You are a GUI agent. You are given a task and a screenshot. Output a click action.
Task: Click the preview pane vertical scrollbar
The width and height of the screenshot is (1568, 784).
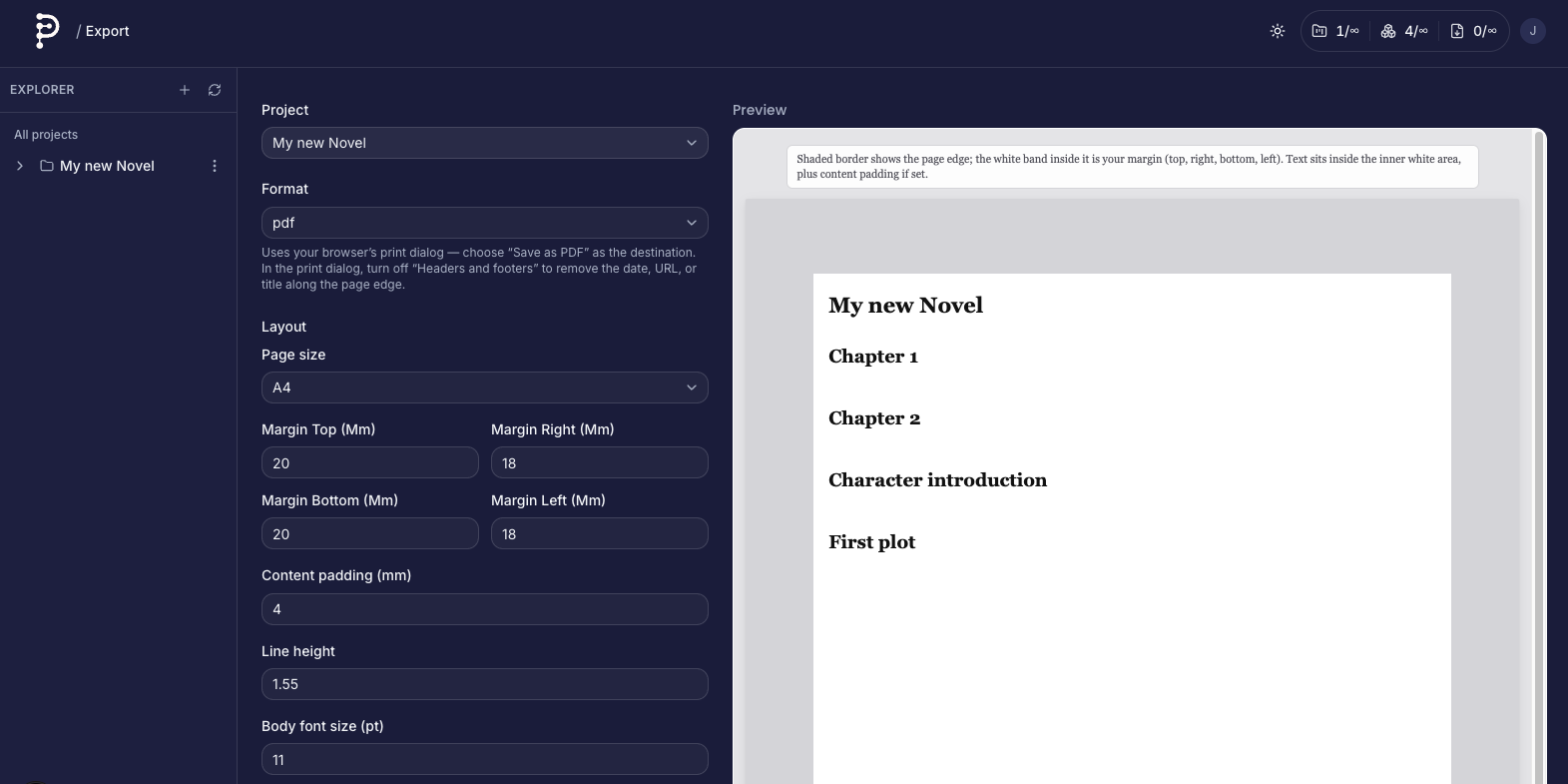[x=1538, y=449]
